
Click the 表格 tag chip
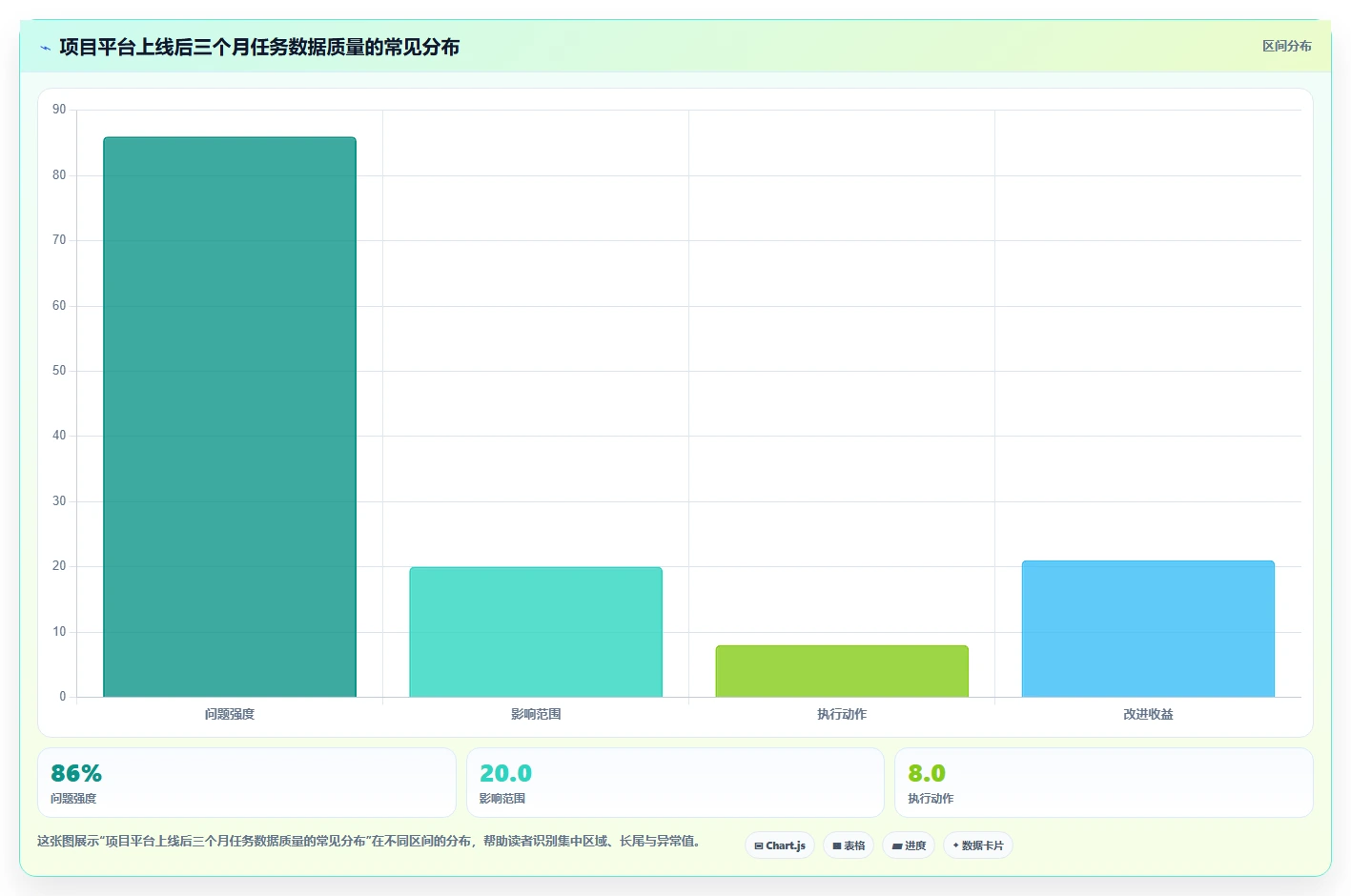point(849,845)
